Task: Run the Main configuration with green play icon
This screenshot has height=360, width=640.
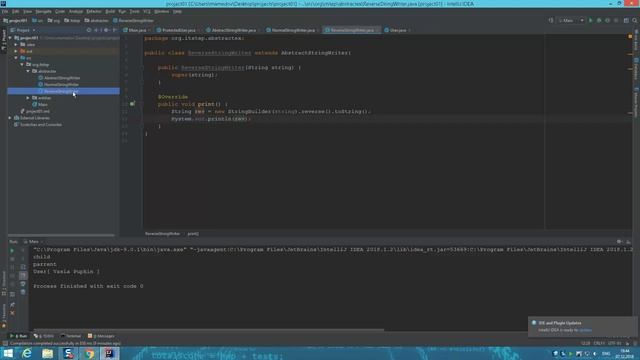Action: 590,20
